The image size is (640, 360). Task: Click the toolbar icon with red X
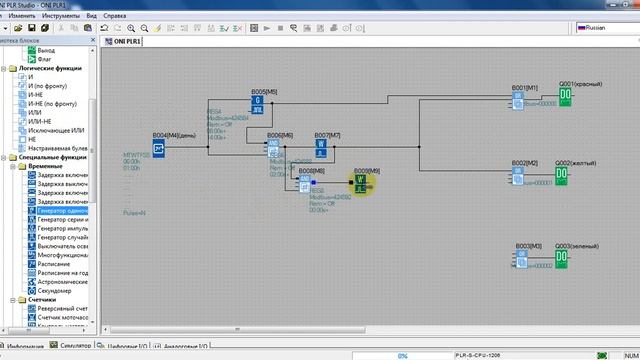tap(238, 28)
